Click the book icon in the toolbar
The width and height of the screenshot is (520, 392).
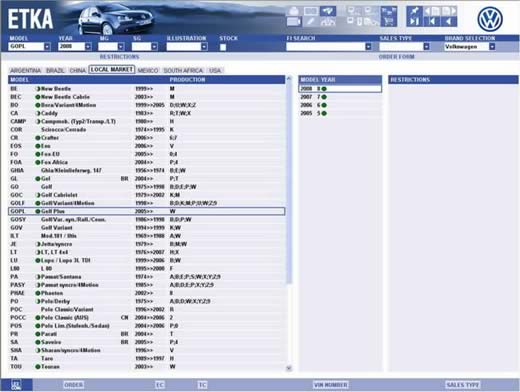click(x=311, y=11)
